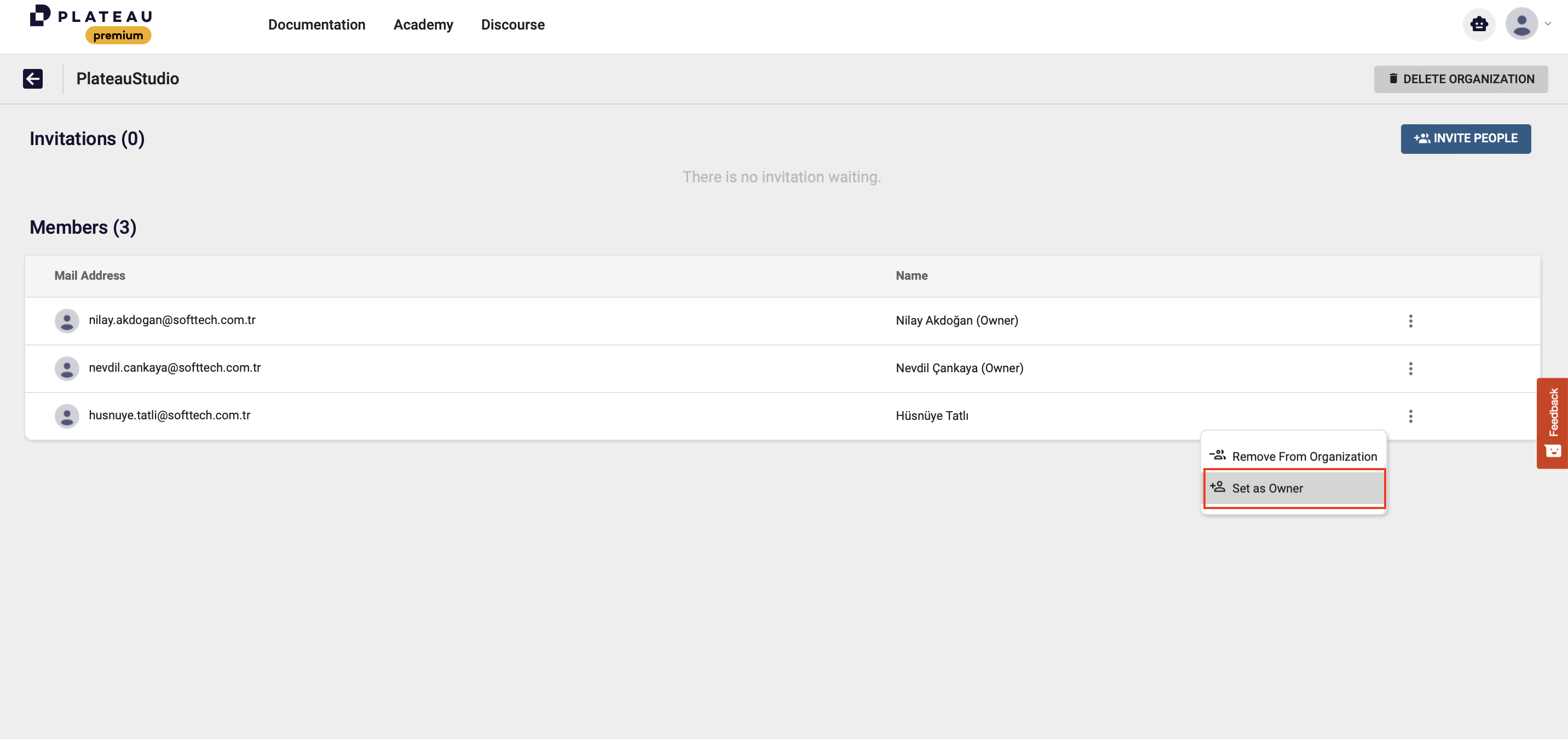The width and height of the screenshot is (1568, 739).
Task: Expand the profile dropdown chevron
Action: point(1548,24)
